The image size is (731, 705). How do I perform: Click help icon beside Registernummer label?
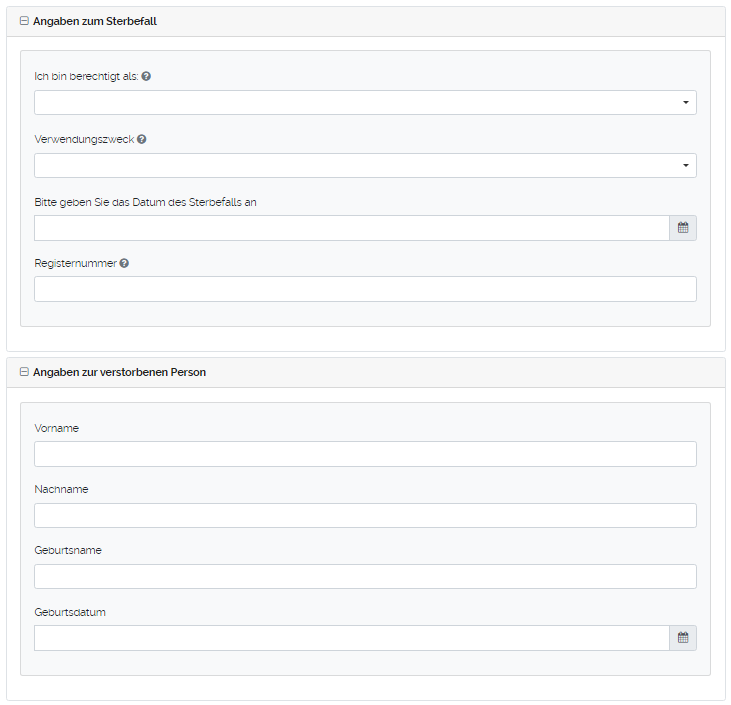[x=124, y=264]
